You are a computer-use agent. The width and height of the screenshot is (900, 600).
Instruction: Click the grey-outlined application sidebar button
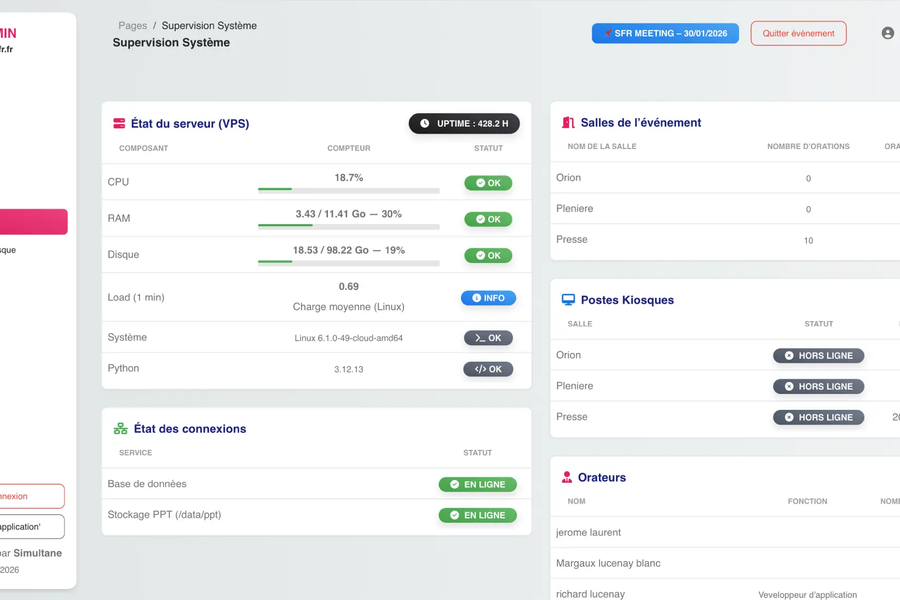point(32,527)
